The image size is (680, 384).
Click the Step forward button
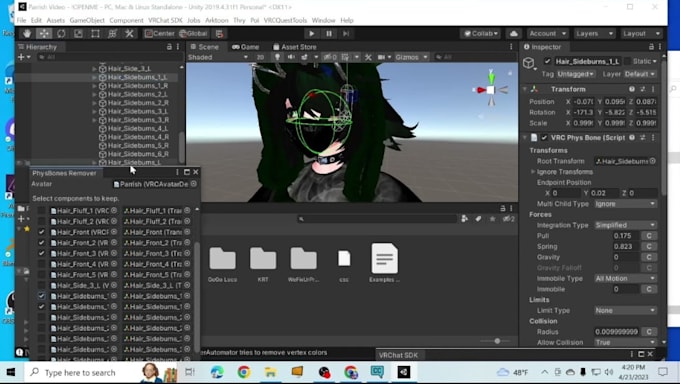346,33
